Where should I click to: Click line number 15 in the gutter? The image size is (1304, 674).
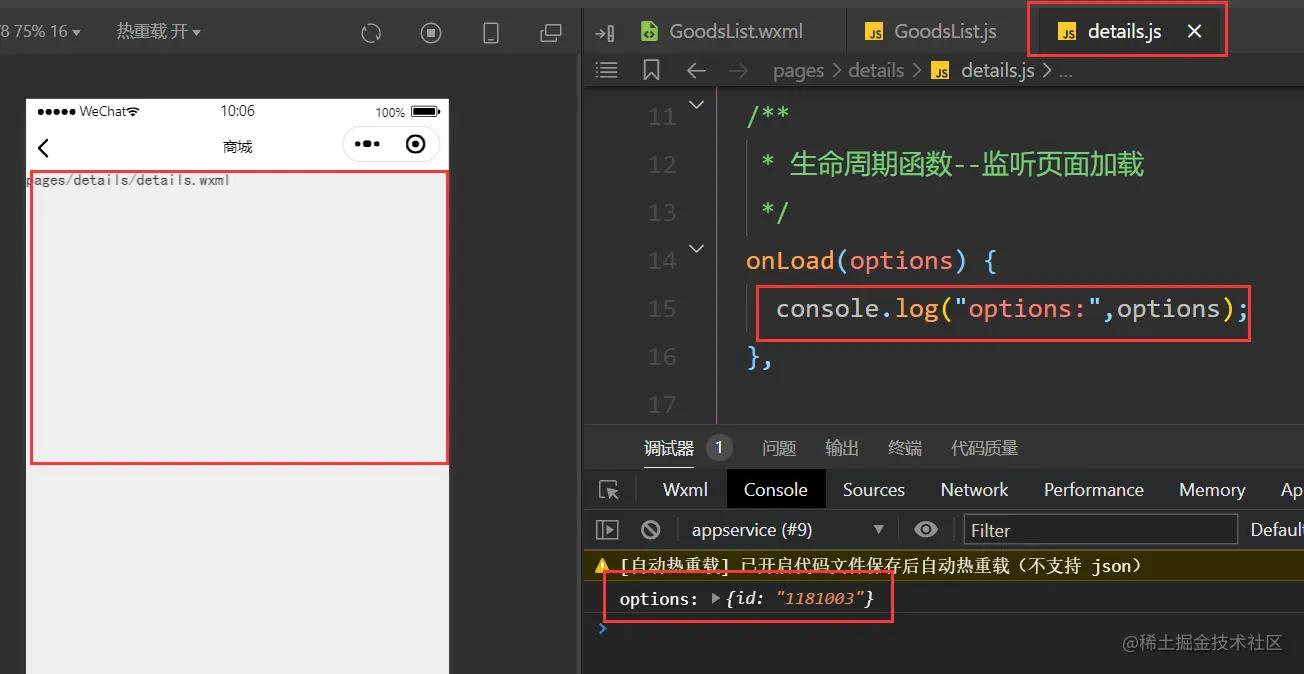[662, 309]
